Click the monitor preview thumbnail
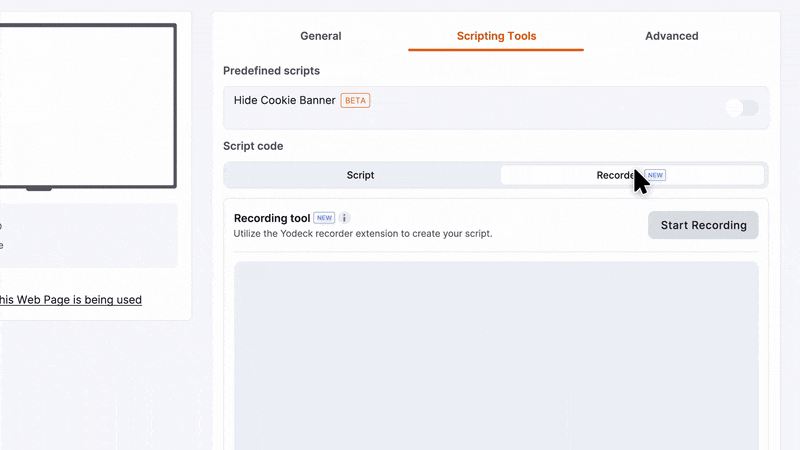800x450 pixels. (x=88, y=106)
